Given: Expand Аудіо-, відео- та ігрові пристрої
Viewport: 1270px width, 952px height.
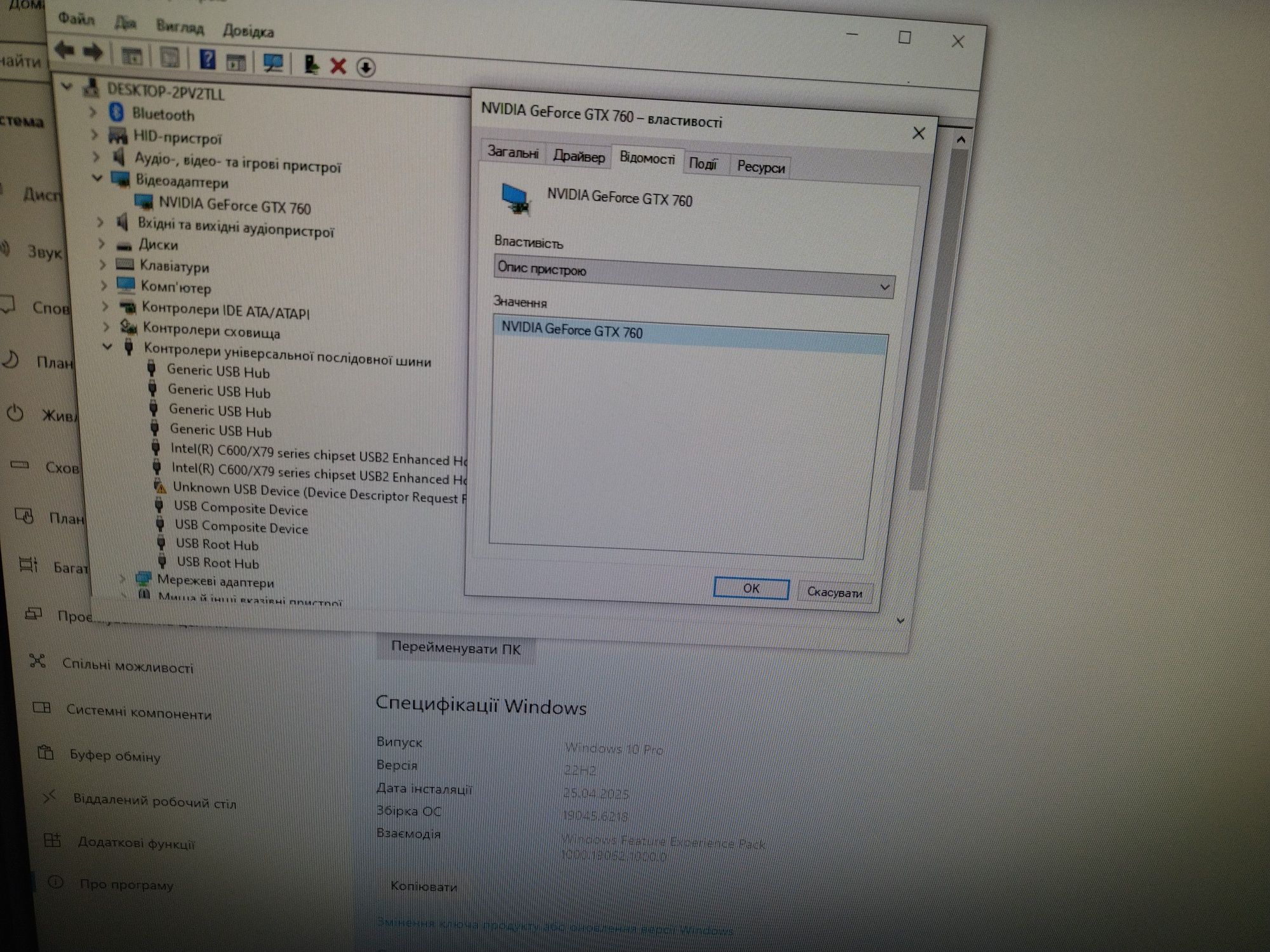Looking at the screenshot, I should click(x=97, y=156).
